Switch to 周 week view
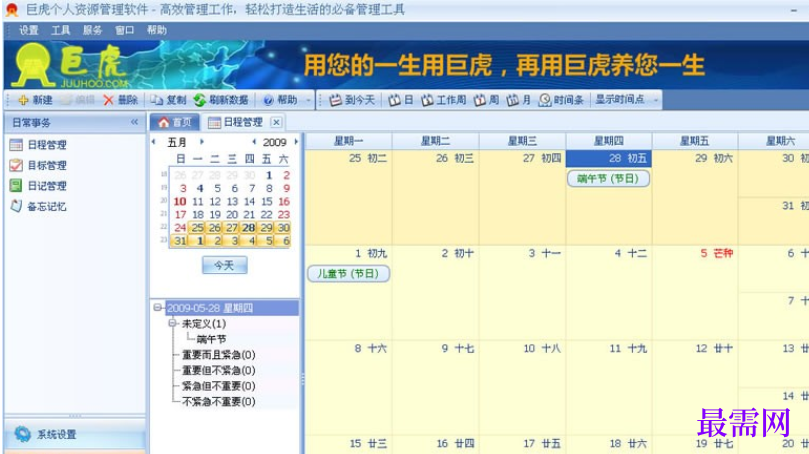The width and height of the screenshot is (809, 454). coord(487,100)
